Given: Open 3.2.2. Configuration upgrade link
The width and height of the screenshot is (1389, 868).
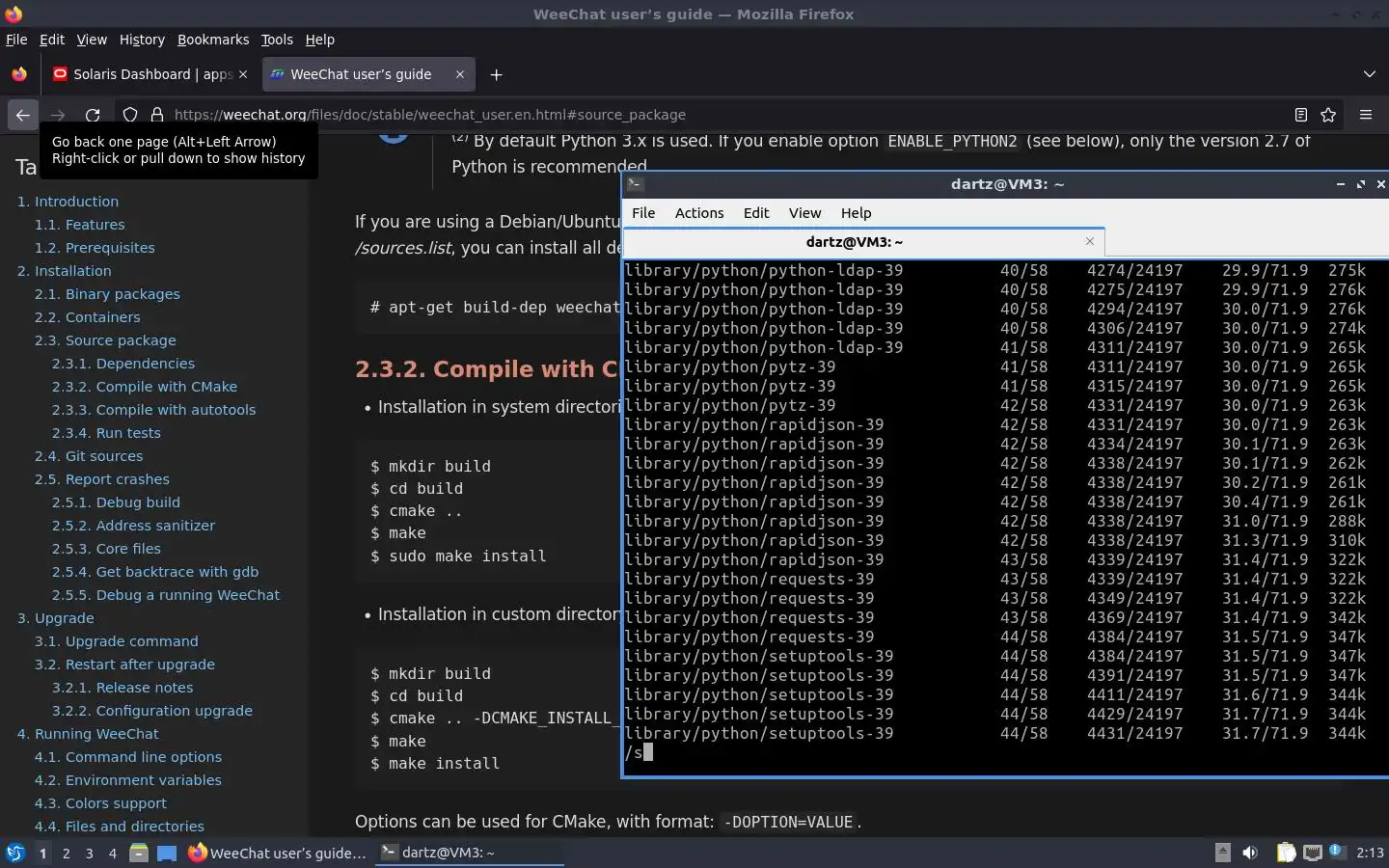Looking at the screenshot, I should [x=152, y=711].
